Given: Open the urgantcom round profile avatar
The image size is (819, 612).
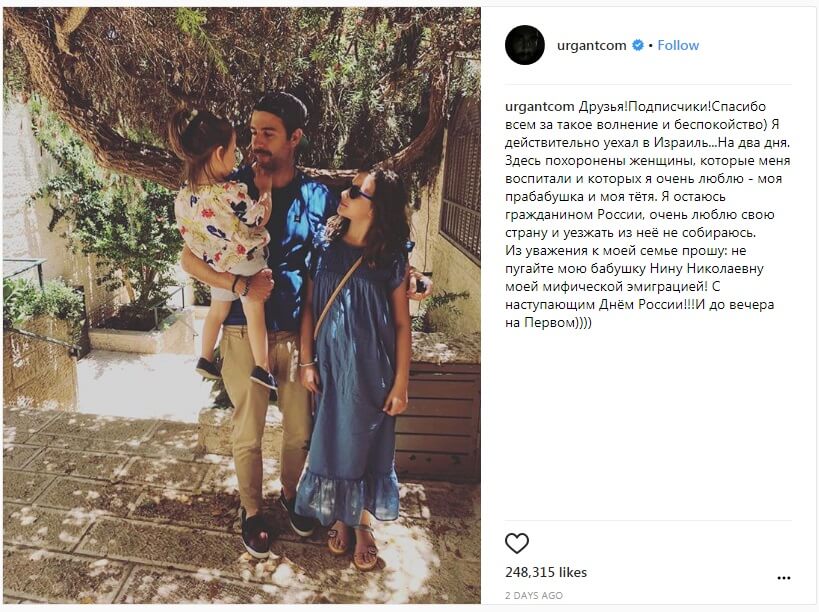Looking at the screenshot, I should (x=524, y=45).
